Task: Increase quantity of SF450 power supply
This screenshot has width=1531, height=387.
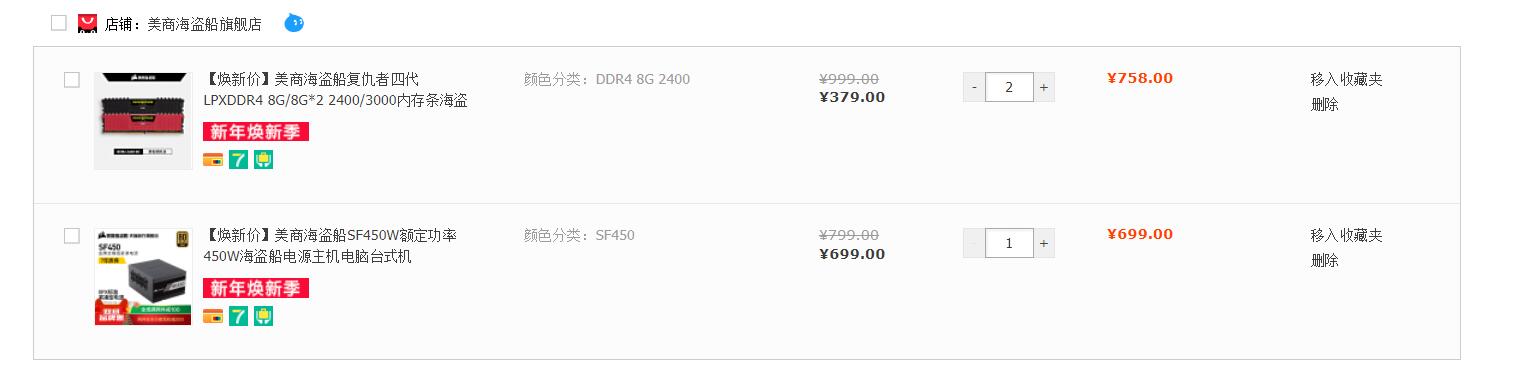Action: click(x=1044, y=243)
